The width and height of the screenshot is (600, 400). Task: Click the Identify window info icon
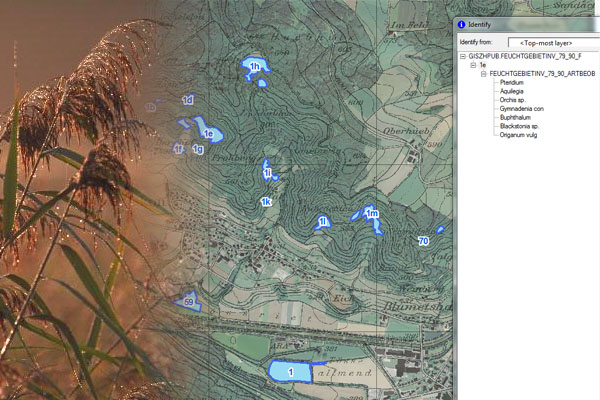461,24
